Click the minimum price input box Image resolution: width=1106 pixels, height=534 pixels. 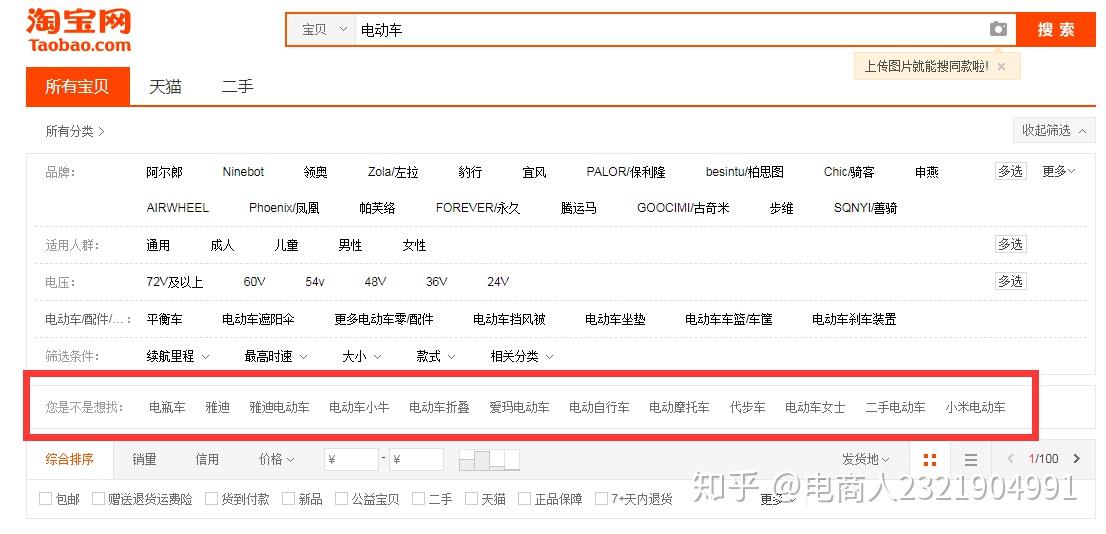pos(351,460)
